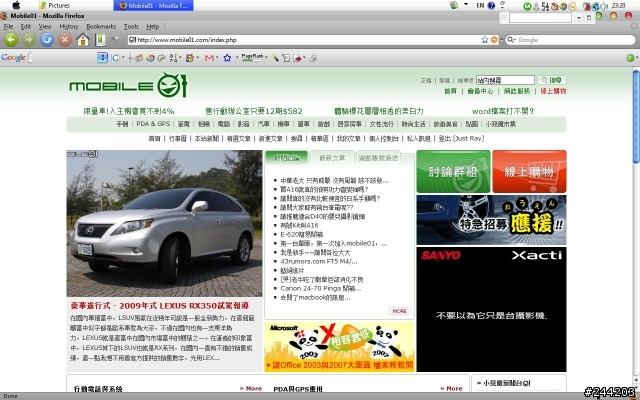
Task: Open the SANYO Xacti advertisement
Action: click(x=491, y=309)
